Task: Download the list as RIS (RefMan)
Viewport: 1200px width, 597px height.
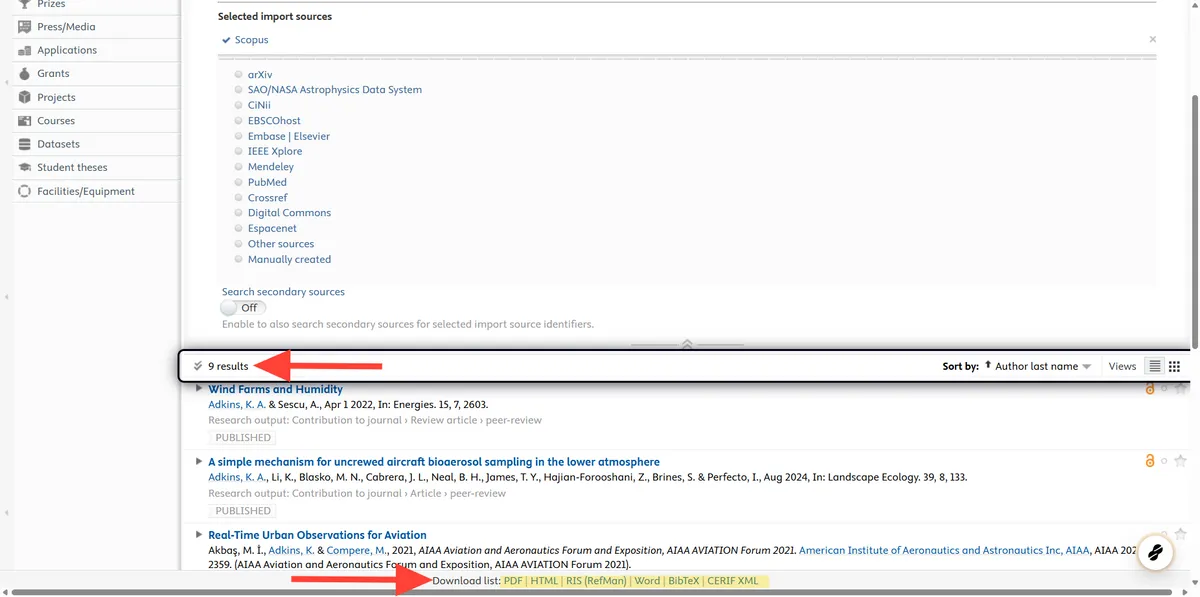Action: pyautogui.click(x=596, y=581)
